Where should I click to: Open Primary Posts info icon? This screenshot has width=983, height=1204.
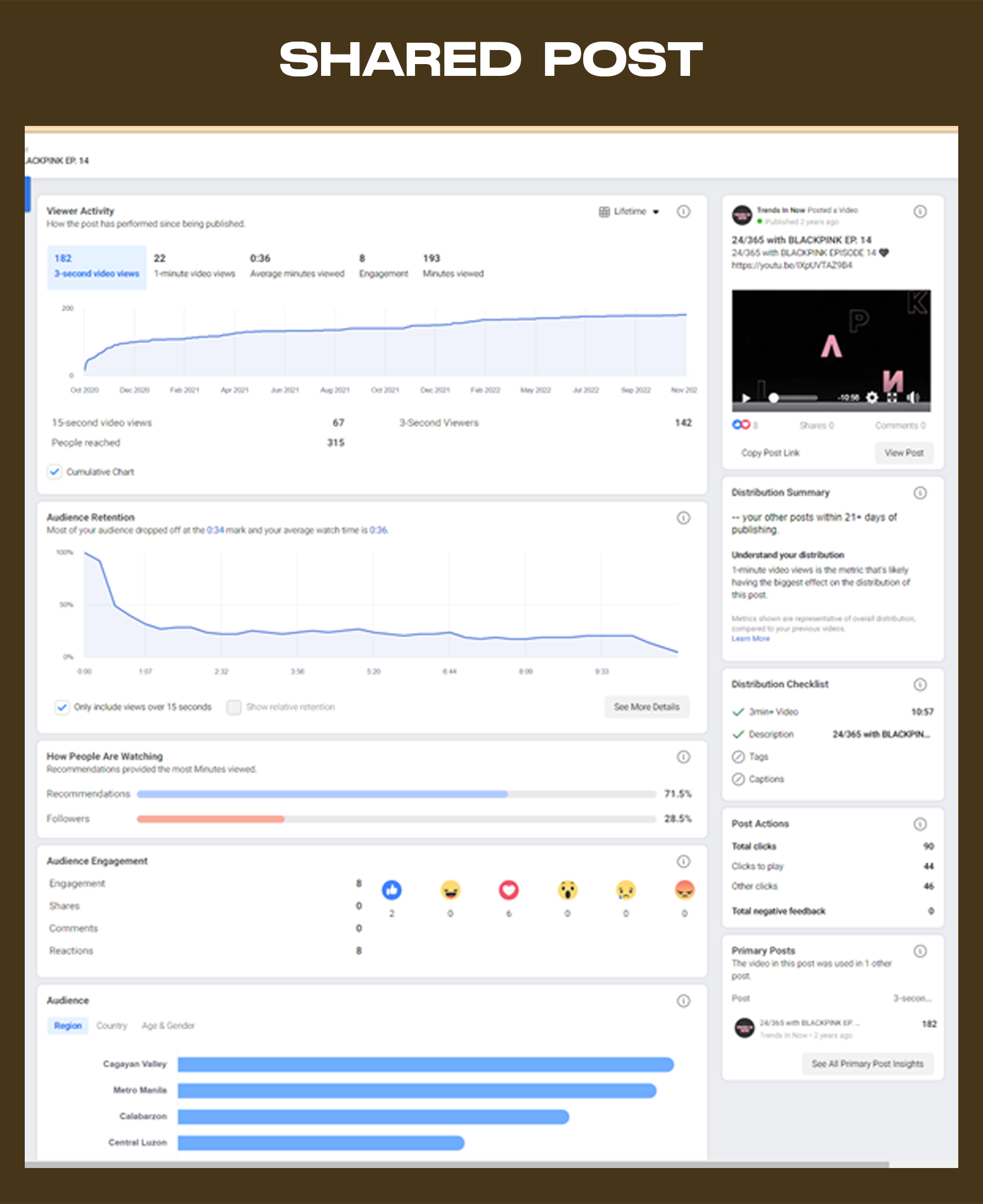pos(920,951)
